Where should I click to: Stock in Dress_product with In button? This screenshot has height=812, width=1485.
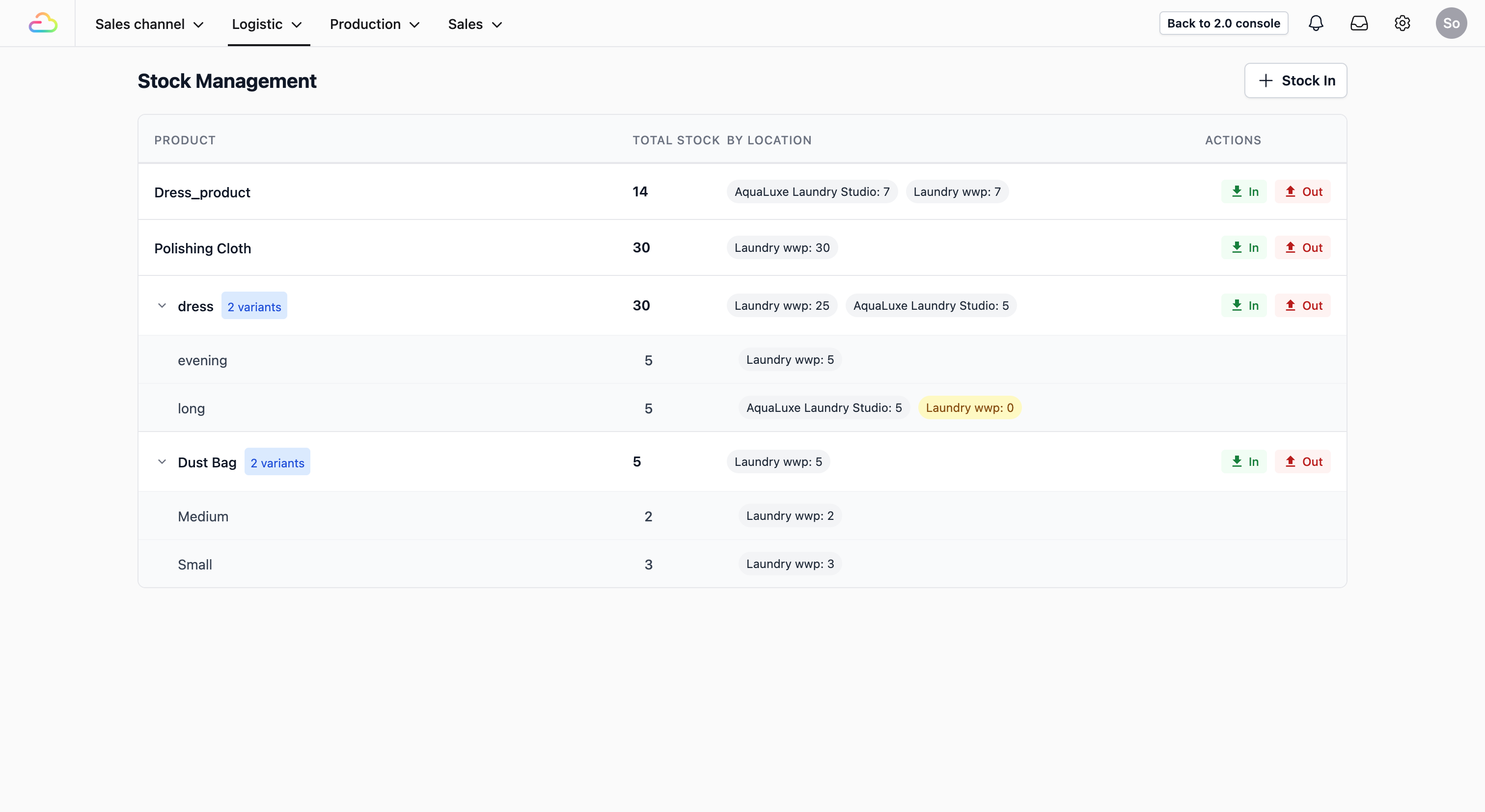tap(1244, 192)
